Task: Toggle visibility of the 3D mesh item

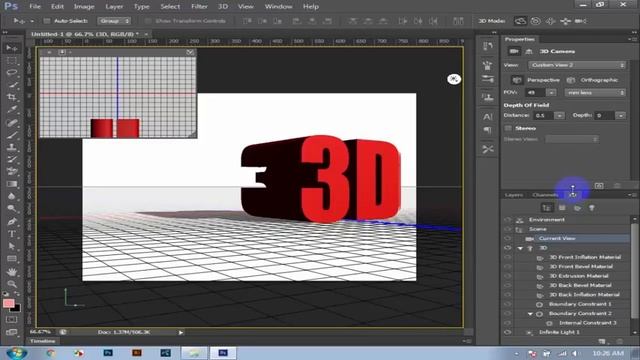Action: click(507, 248)
